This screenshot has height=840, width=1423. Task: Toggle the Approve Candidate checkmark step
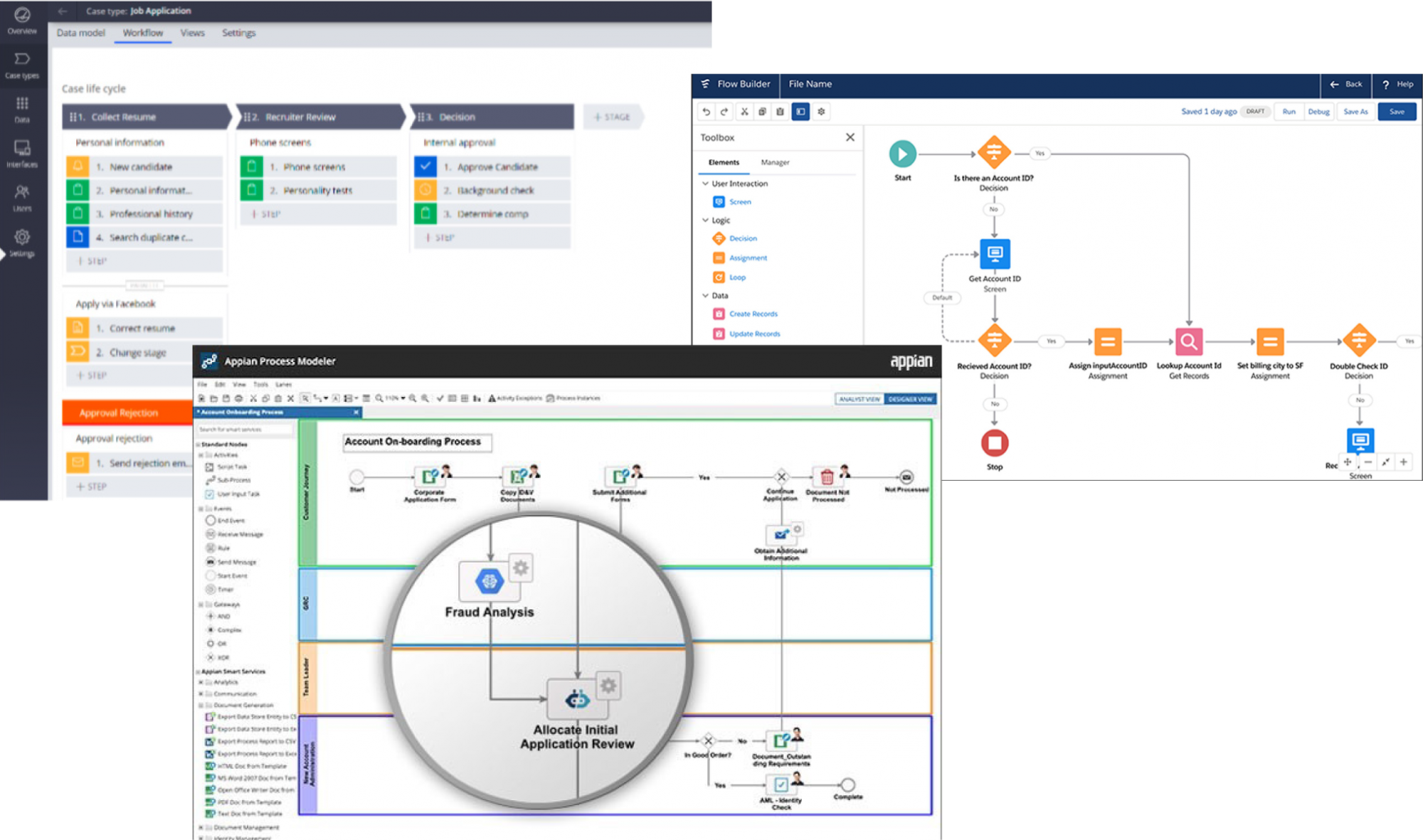[x=425, y=166]
